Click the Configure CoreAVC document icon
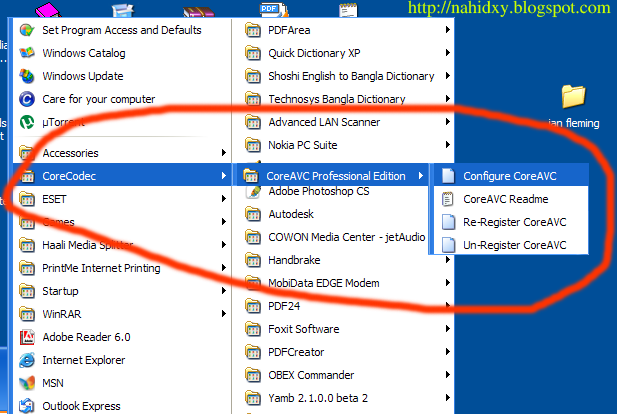617x414 pixels. click(448, 176)
